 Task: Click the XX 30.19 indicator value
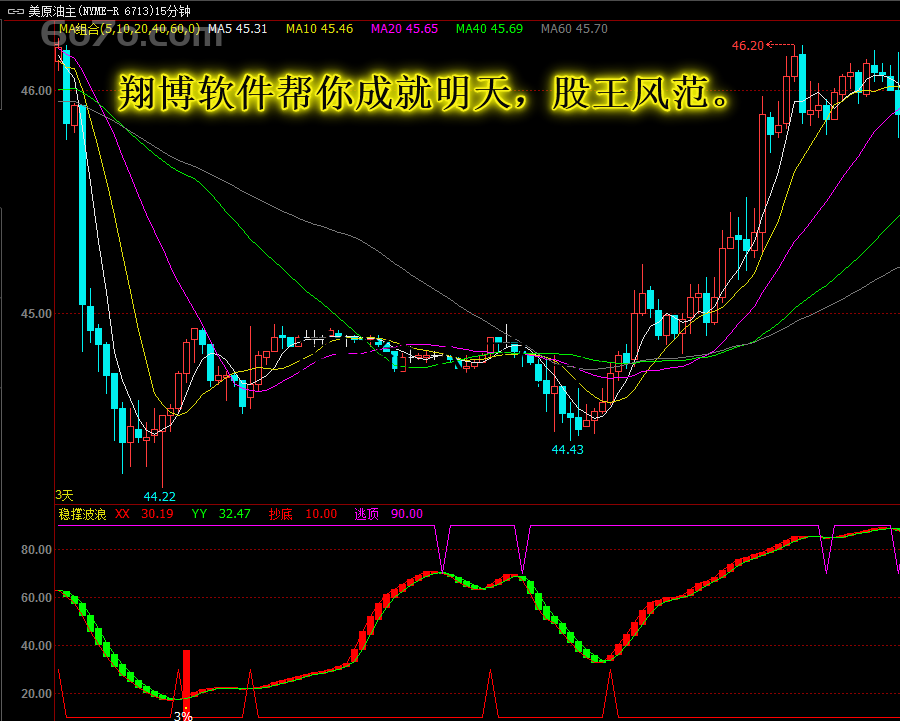(144, 514)
